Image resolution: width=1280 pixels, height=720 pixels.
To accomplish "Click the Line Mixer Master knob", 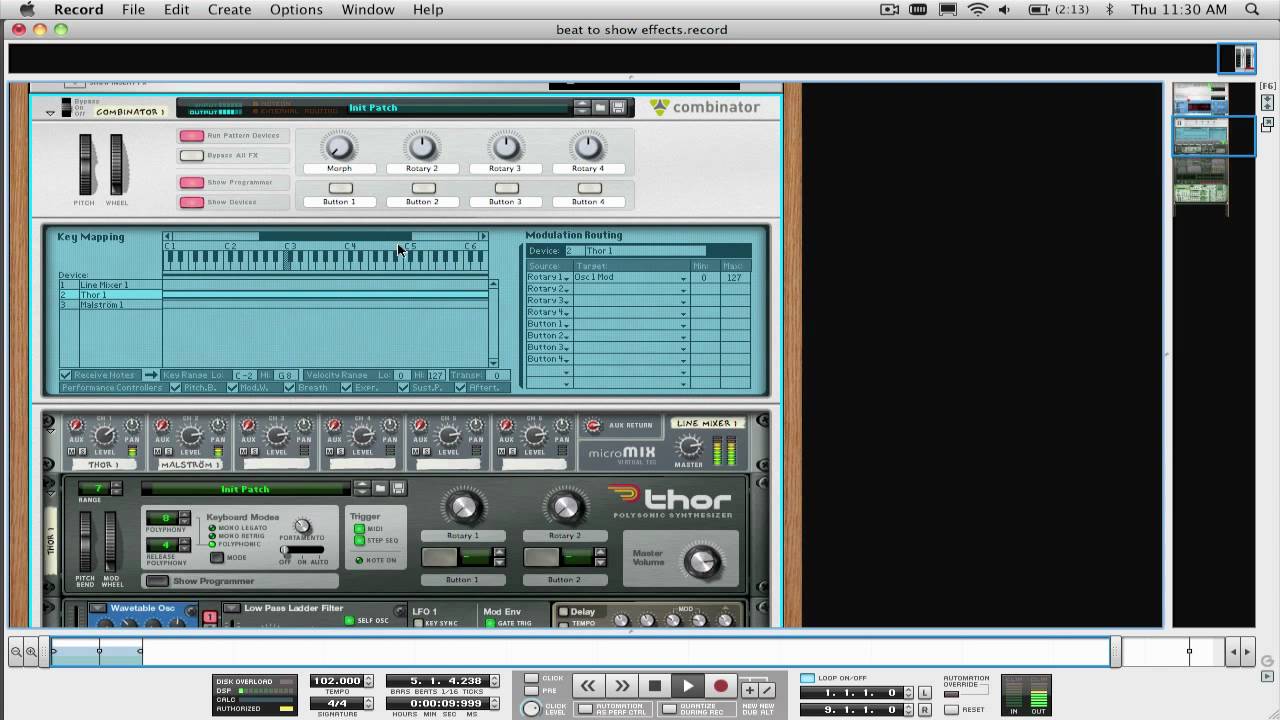I will coord(688,448).
